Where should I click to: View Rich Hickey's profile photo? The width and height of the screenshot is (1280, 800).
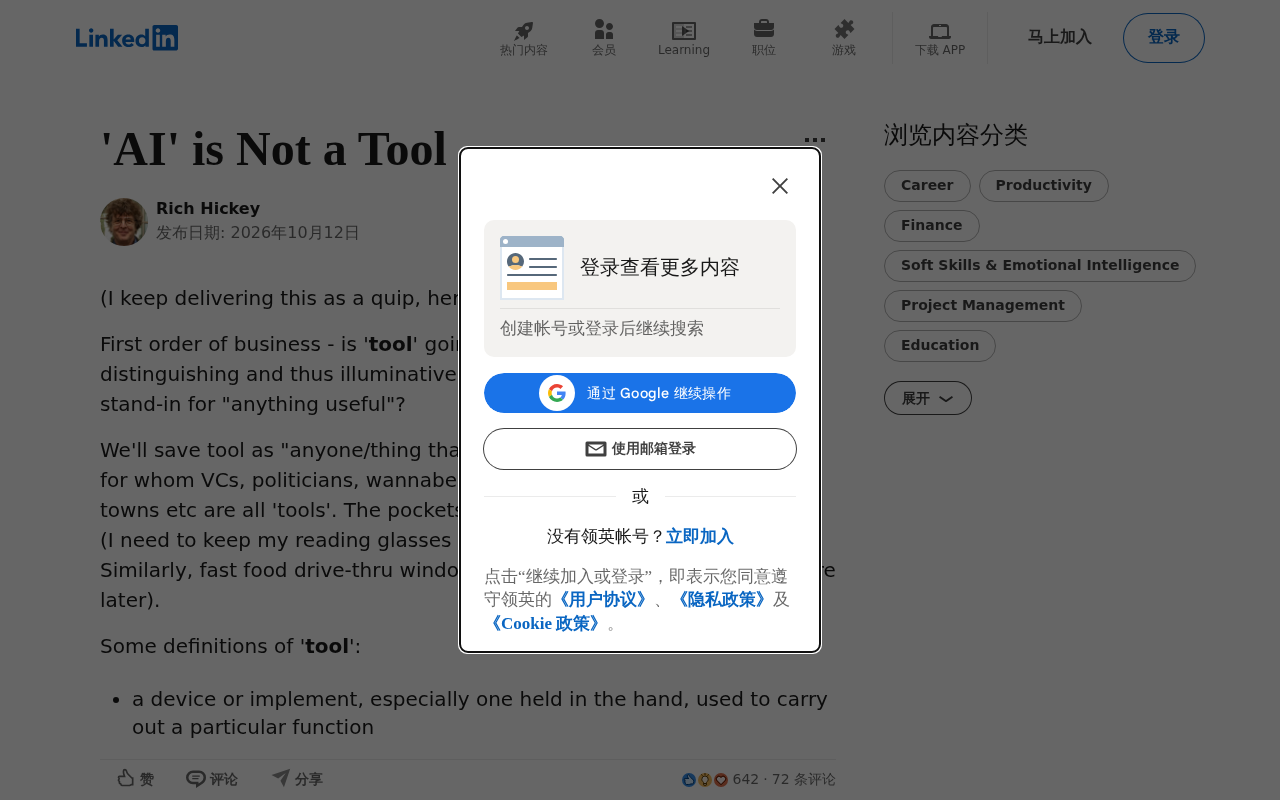tap(124, 222)
